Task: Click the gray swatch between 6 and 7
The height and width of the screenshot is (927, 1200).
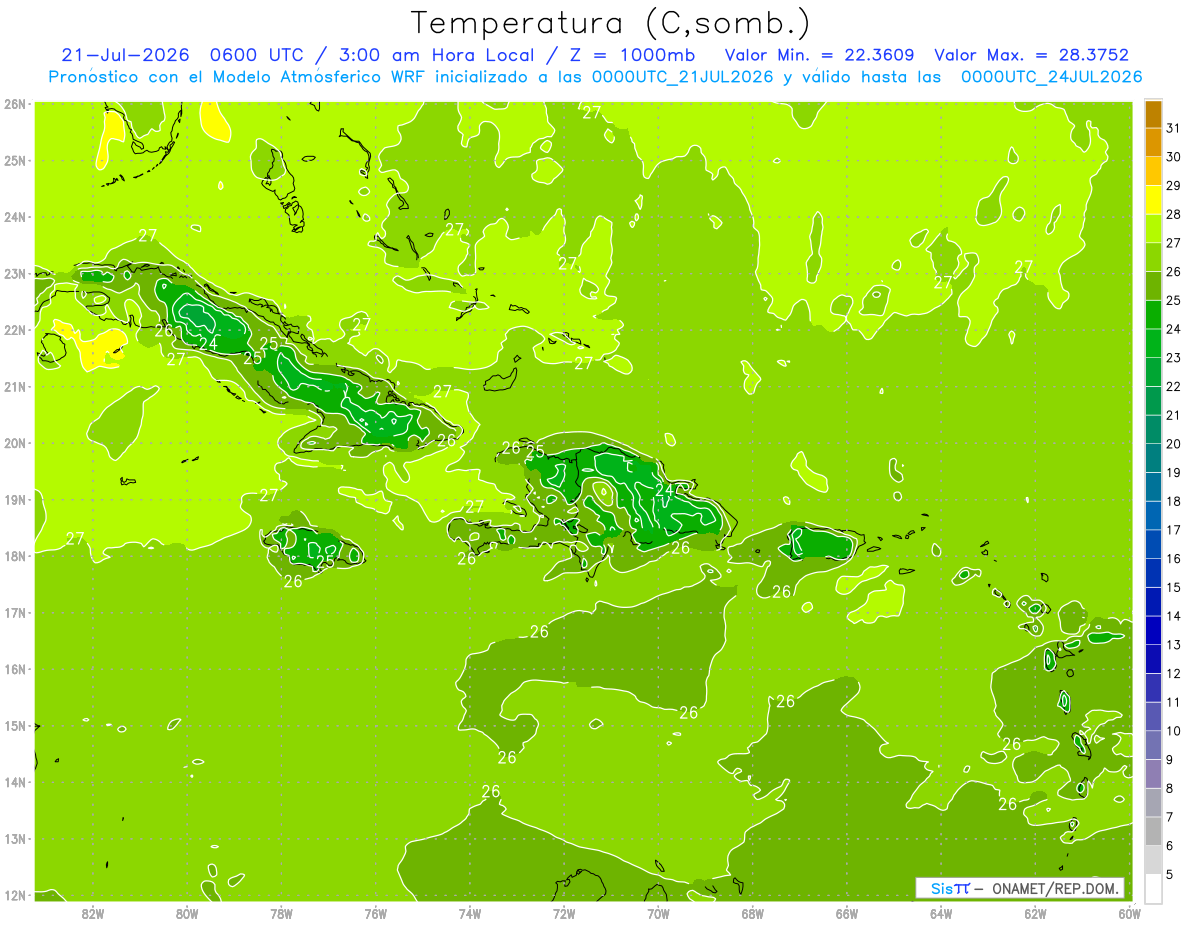Action: [1153, 831]
